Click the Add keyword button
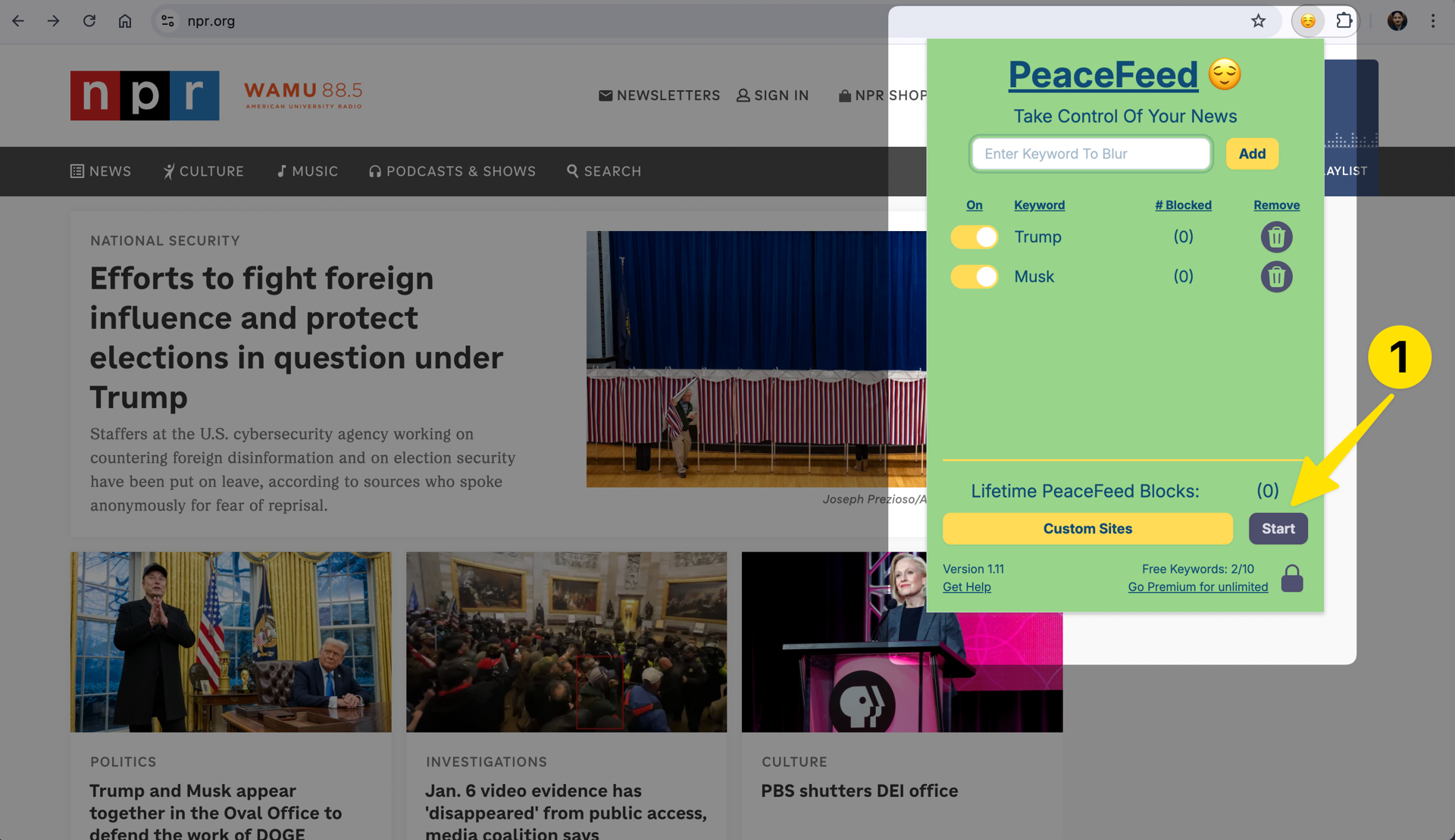Image resolution: width=1455 pixels, height=840 pixels. tap(1252, 154)
